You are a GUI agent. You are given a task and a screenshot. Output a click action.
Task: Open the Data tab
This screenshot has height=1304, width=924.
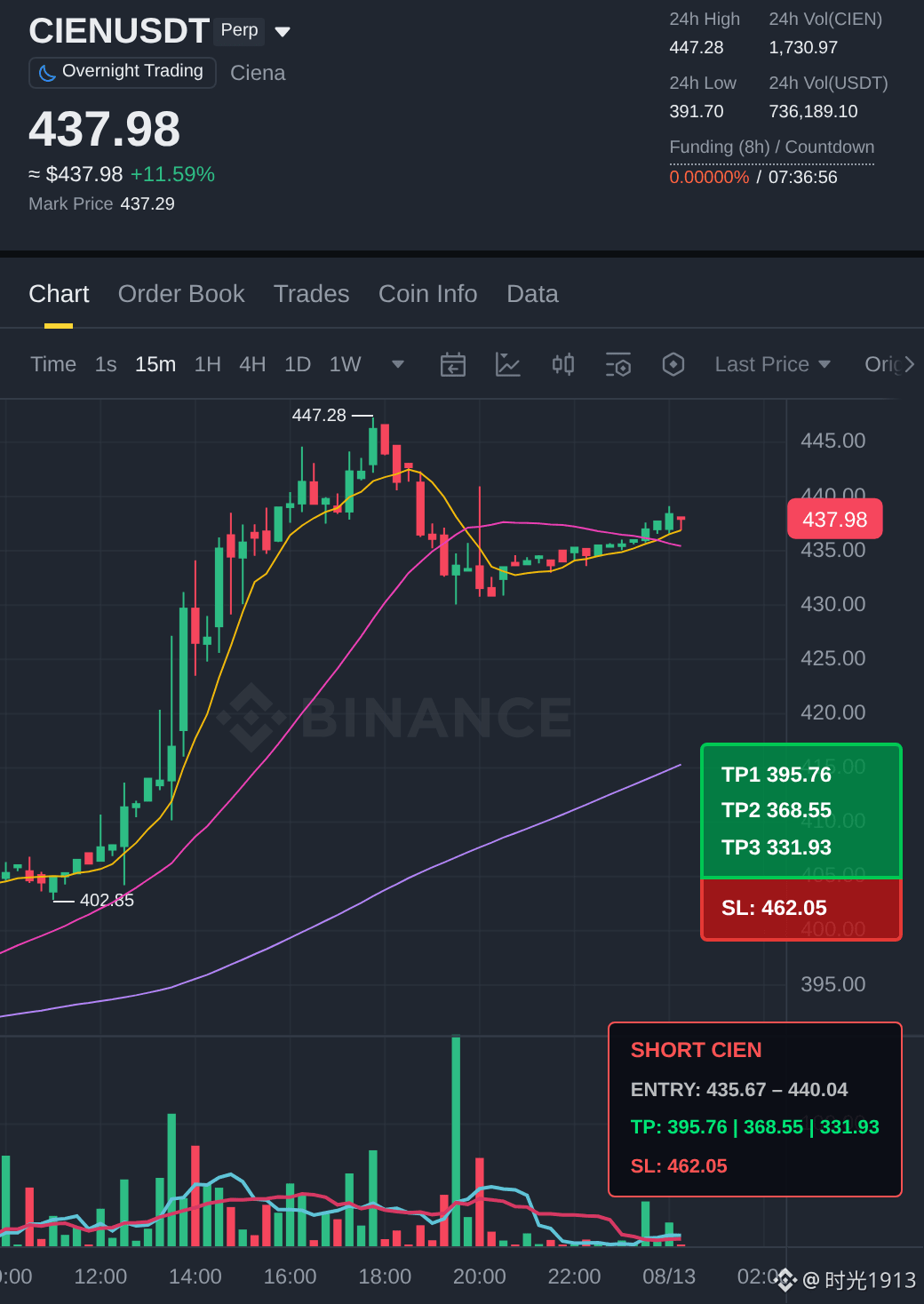[x=532, y=294]
